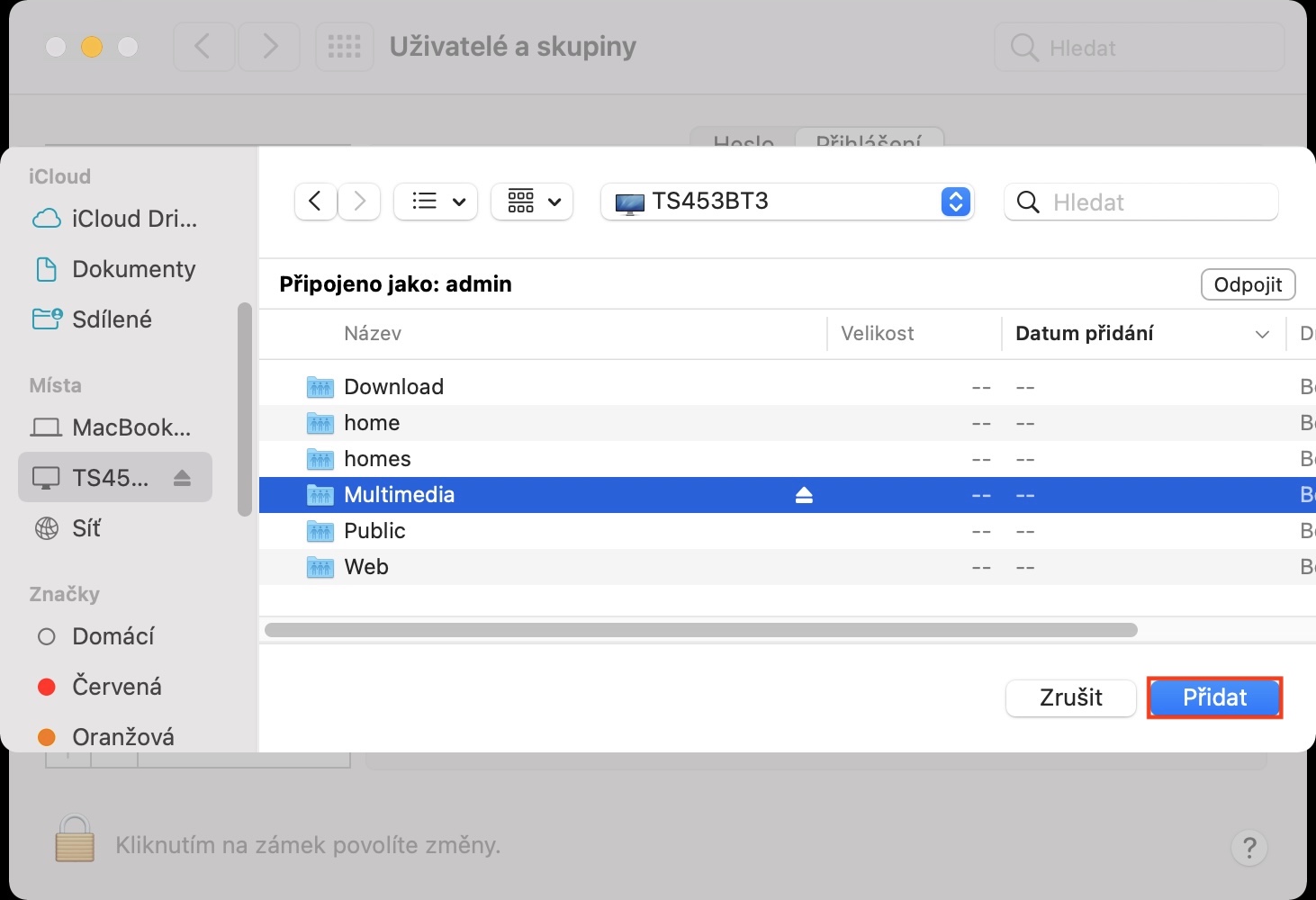This screenshot has width=1316, height=900.
Task: Click the Přidat button
Action: (1214, 697)
